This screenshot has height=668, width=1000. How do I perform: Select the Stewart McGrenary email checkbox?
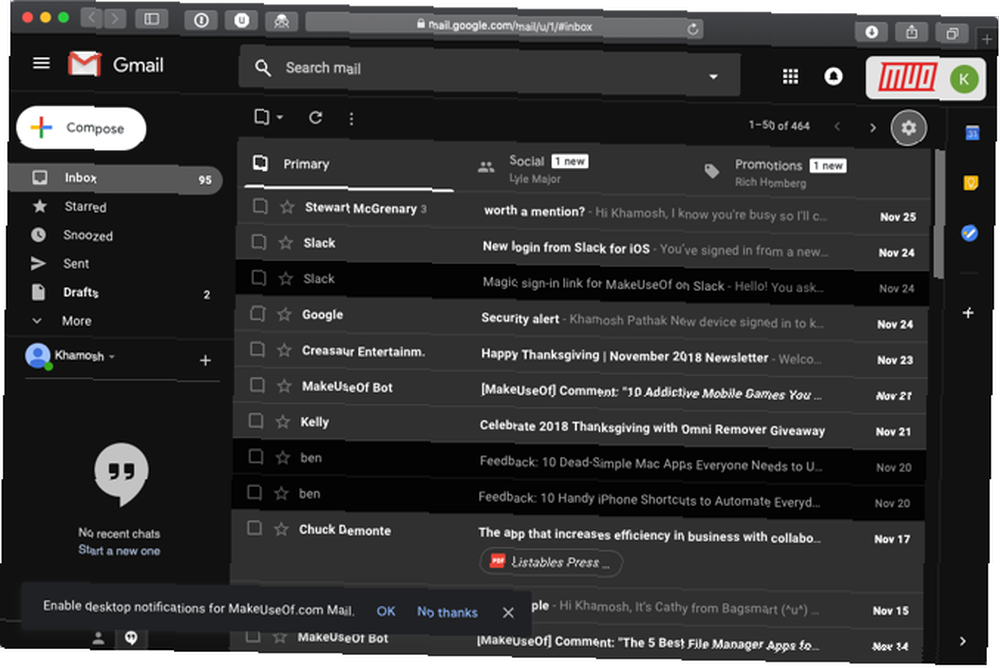(260, 205)
